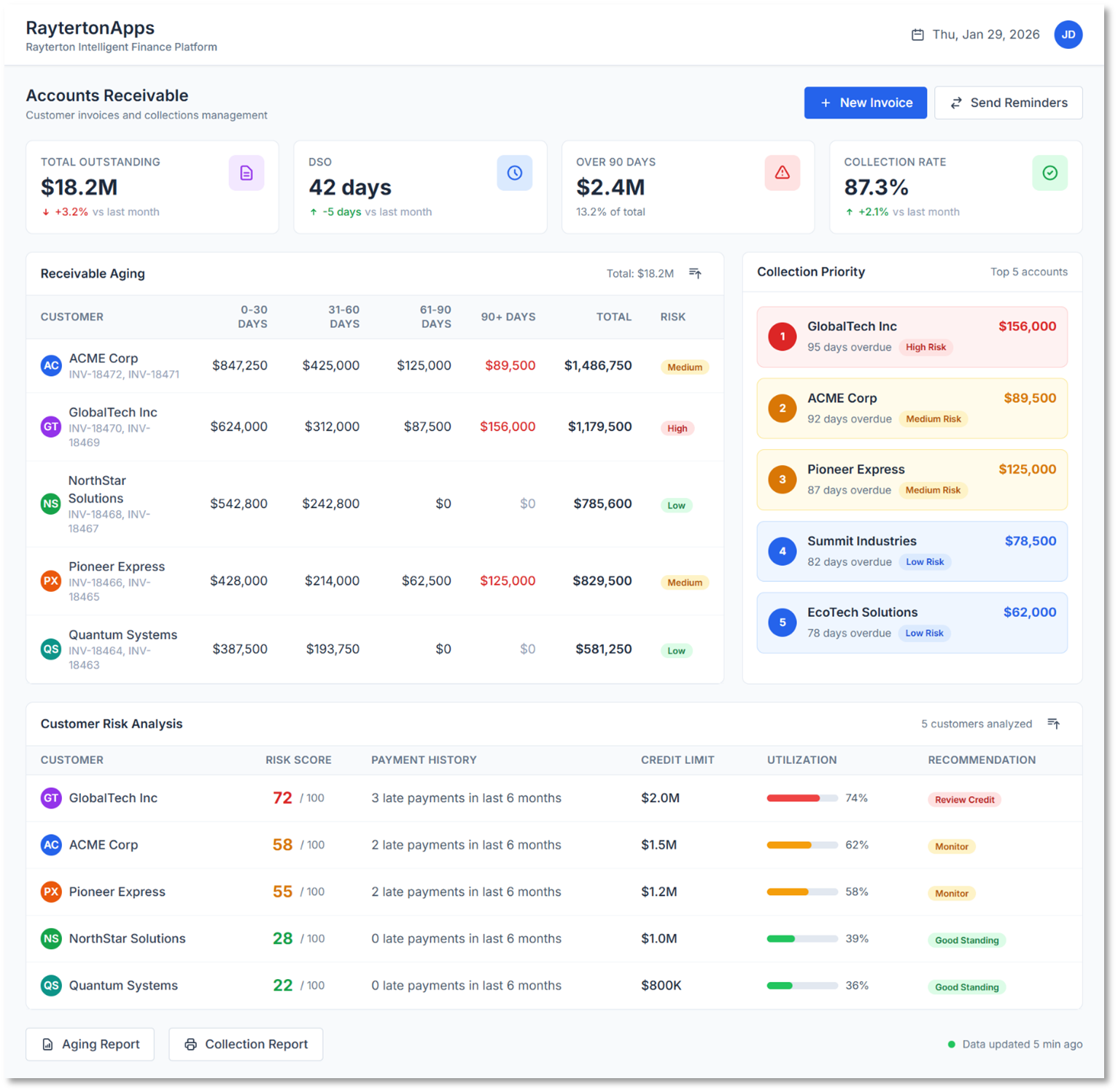The height and width of the screenshot is (1092, 1118).
Task: Open the JD user avatar
Action: [1068, 34]
